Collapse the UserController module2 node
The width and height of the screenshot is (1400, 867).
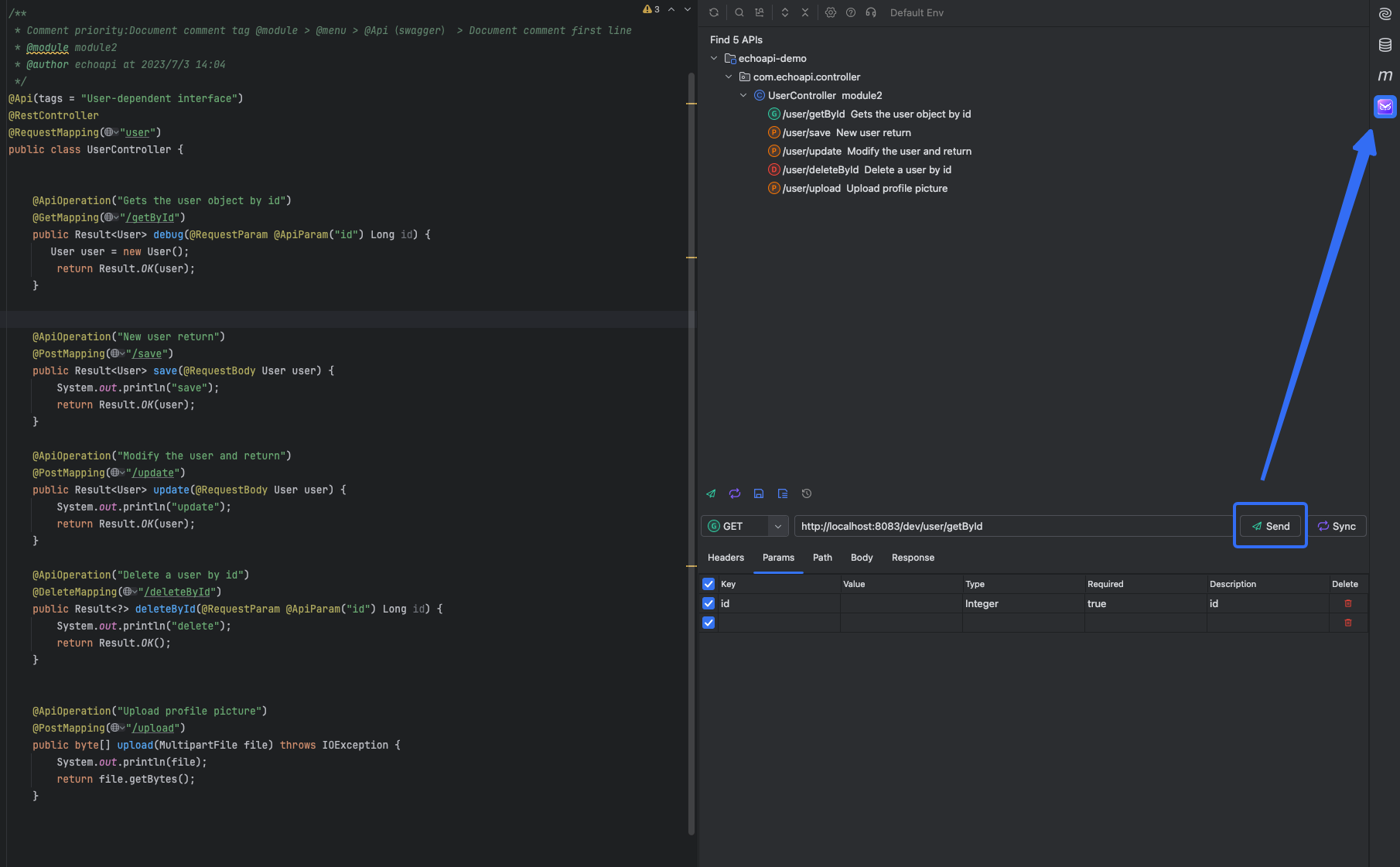pos(743,95)
